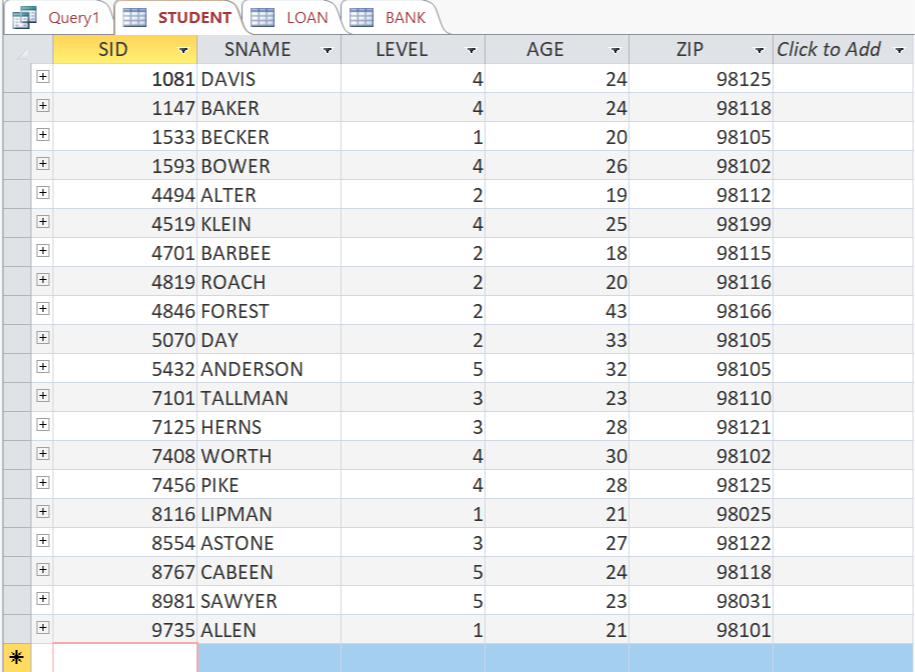
Task: Click the name cell TALLMAN
Action: click(x=269, y=398)
